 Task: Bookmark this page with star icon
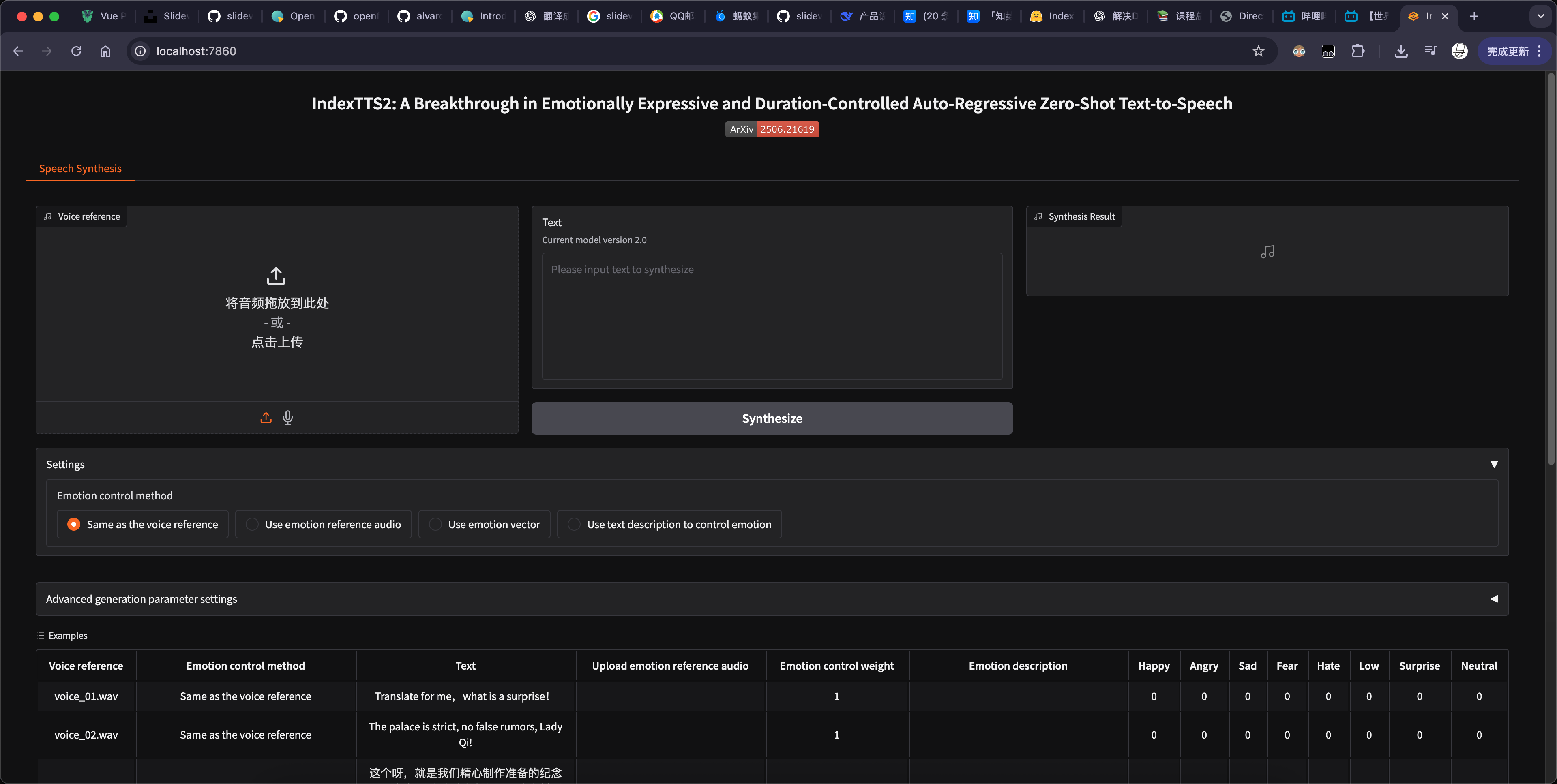[1259, 51]
